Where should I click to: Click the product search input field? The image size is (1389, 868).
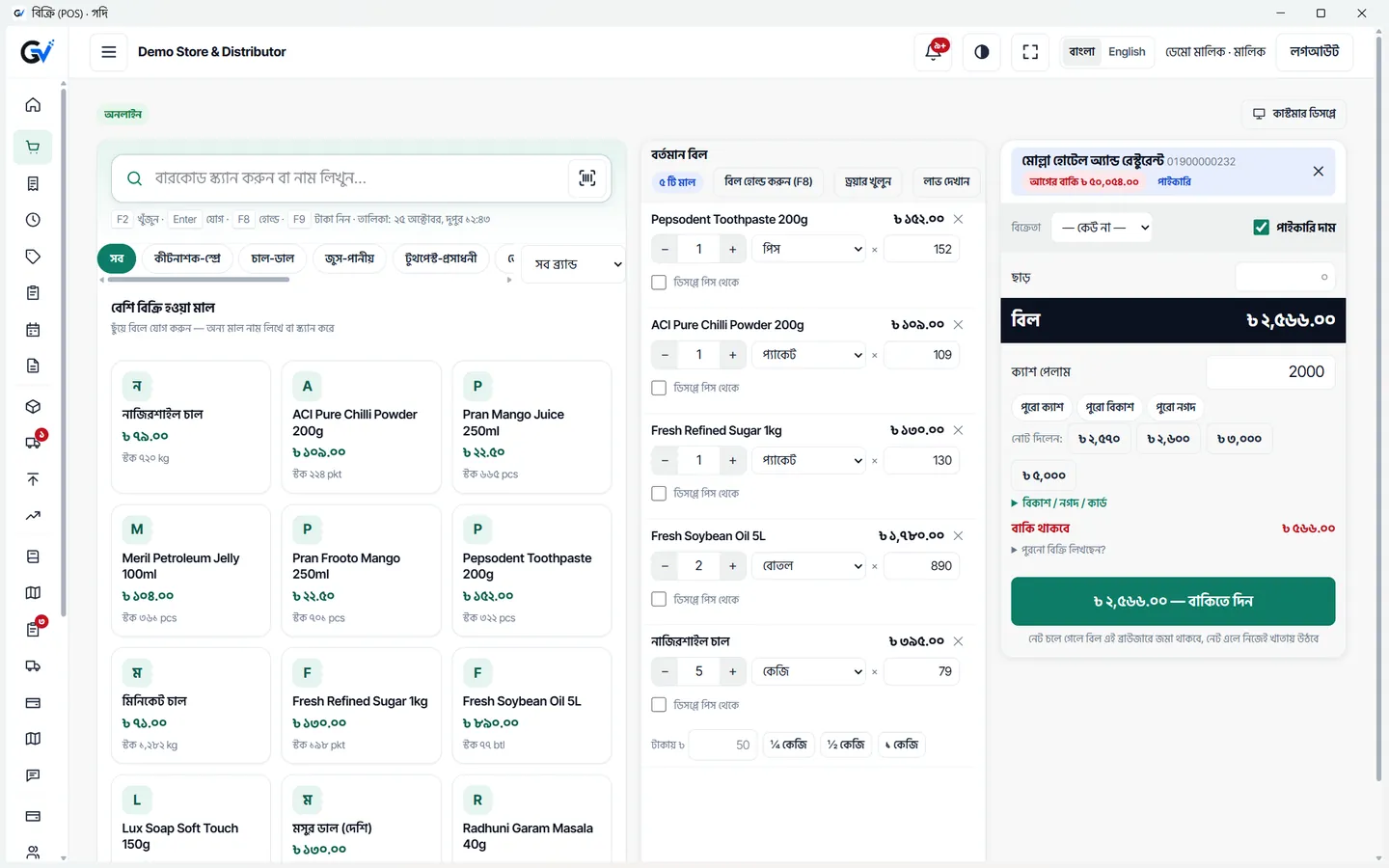click(359, 178)
